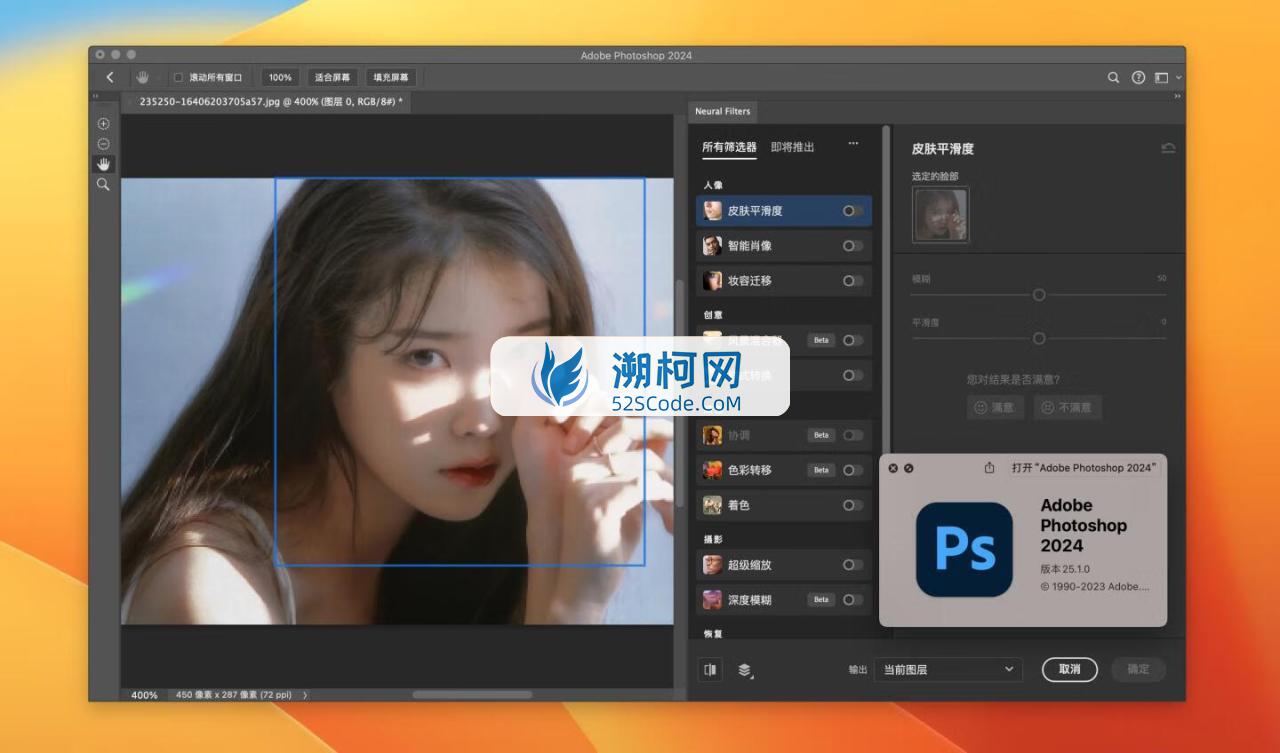Select the Neural Filters panel tab
Image resolution: width=1280 pixels, height=753 pixels.
pyautogui.click(x=723, y=111)
